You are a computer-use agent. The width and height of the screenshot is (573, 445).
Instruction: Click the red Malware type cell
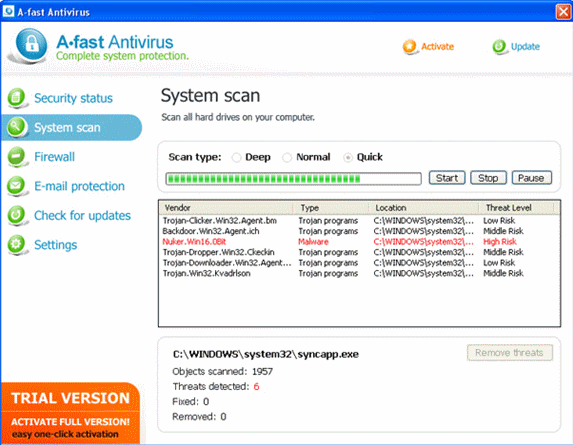pyautogui.click(x=313, y=241)
